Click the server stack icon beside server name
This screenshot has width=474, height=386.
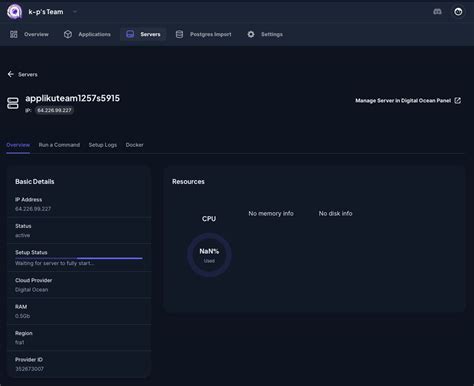[x=13, y=103]
